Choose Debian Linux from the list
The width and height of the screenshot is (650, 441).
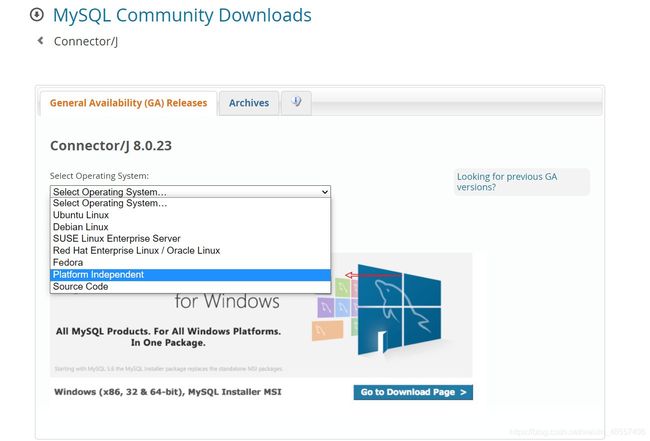coord(190,227)
